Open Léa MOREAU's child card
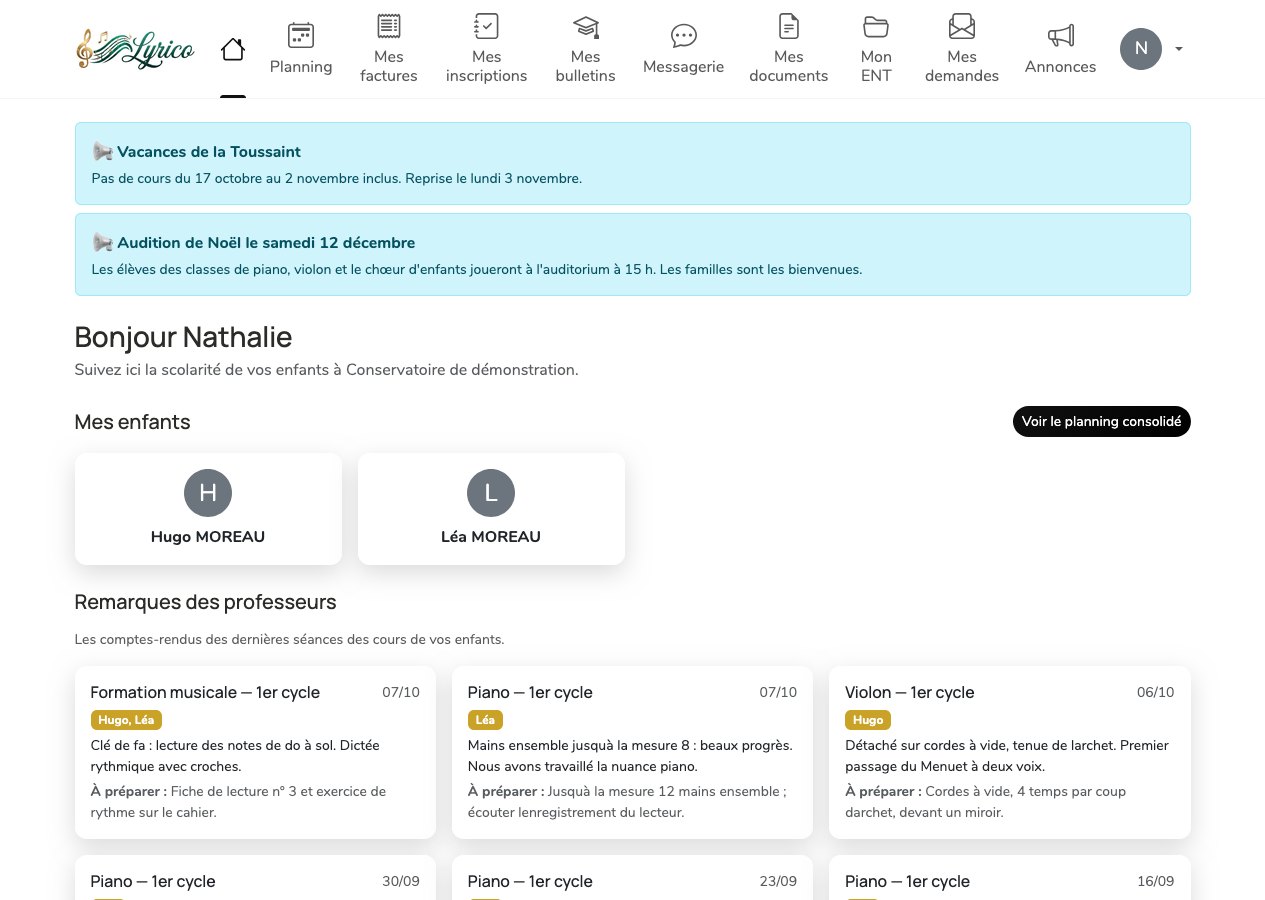The width and height of the screenshot is (1265, 900). [x=491, y=508]
